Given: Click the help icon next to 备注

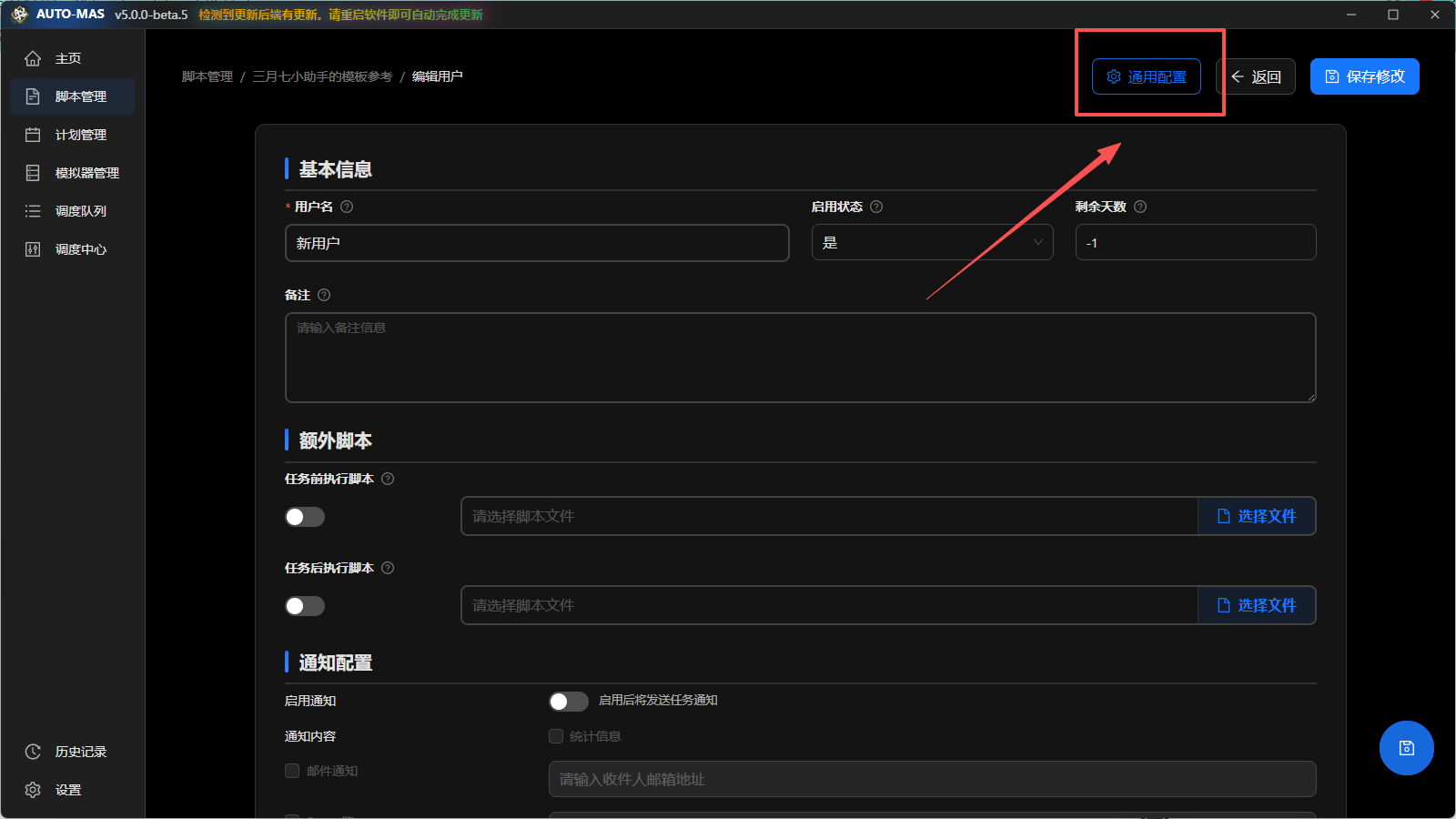Looking at the screenshot, I should tap(324, 295).
